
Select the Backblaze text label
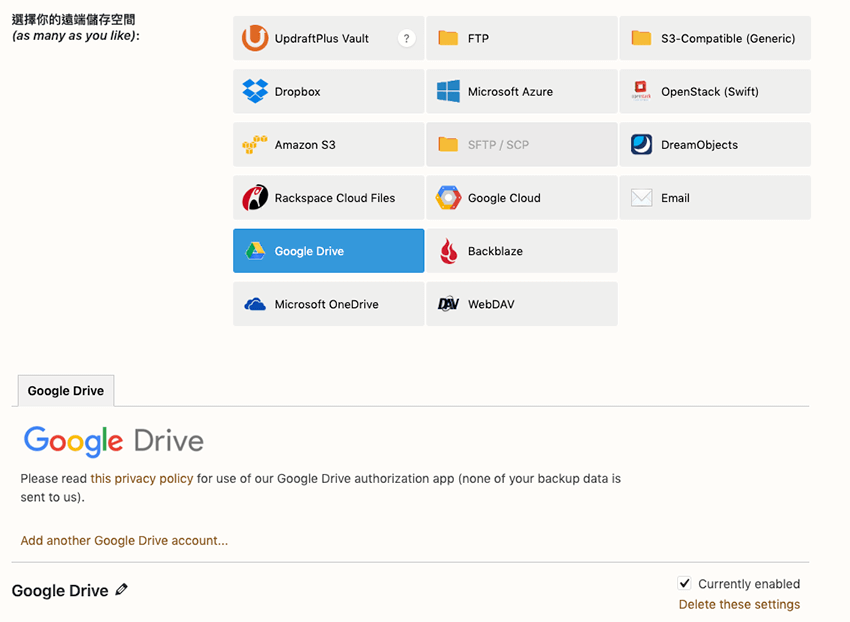(495, 251)
